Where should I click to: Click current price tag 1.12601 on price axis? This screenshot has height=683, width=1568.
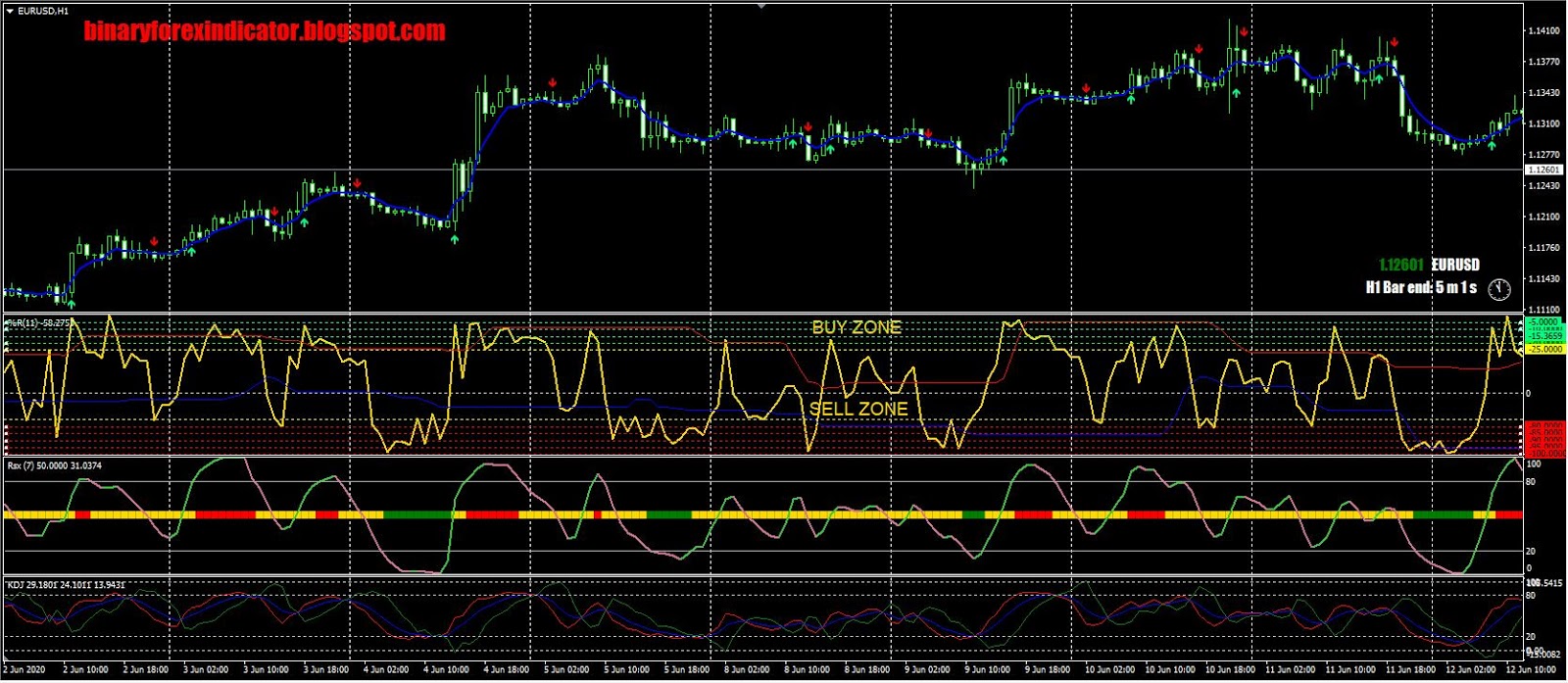coord(1543,171)
